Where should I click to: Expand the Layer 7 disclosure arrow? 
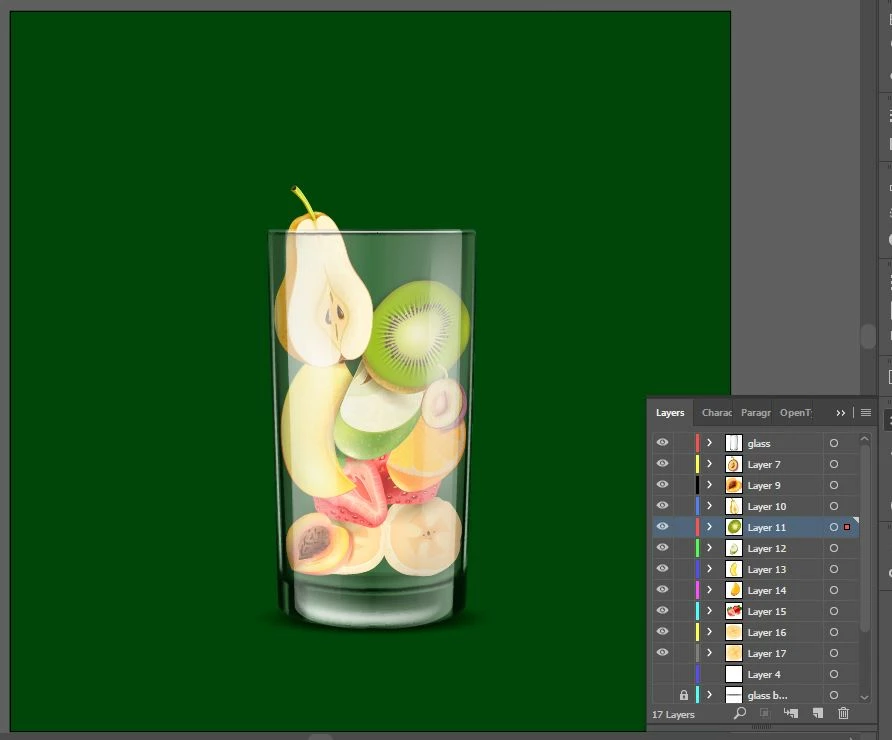coord(709,464)
